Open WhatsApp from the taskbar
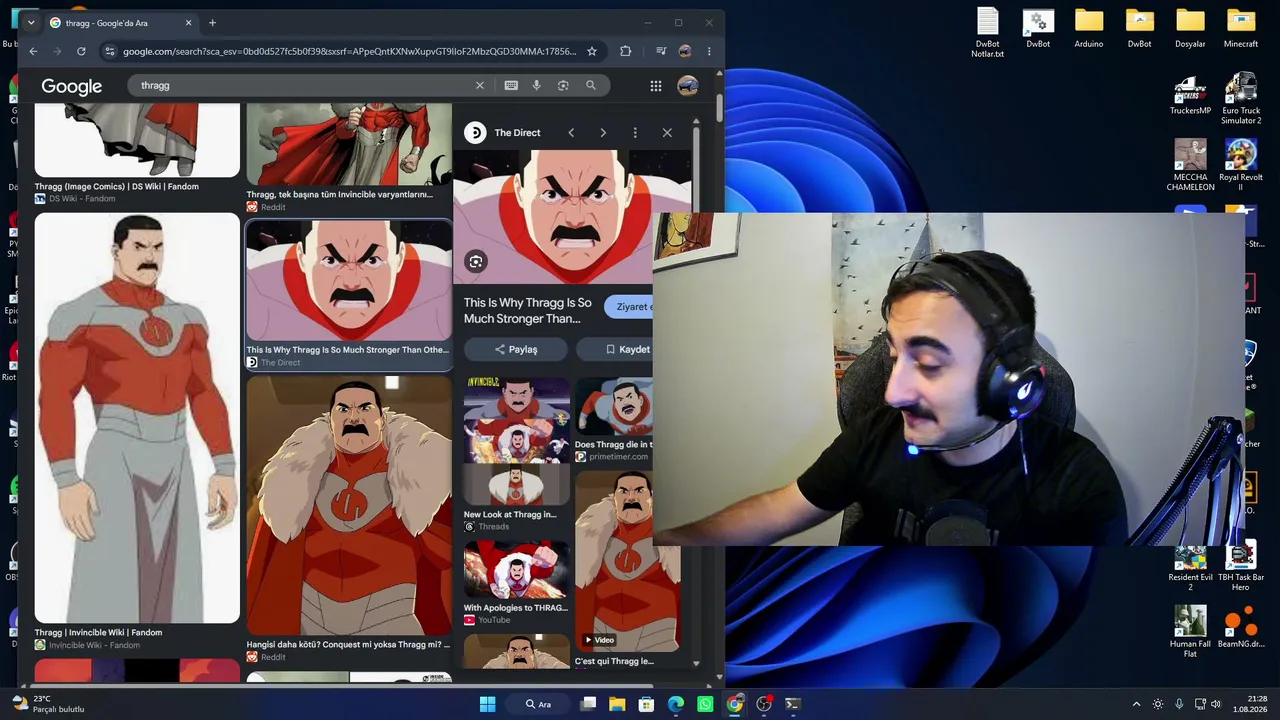 point(705,704)
